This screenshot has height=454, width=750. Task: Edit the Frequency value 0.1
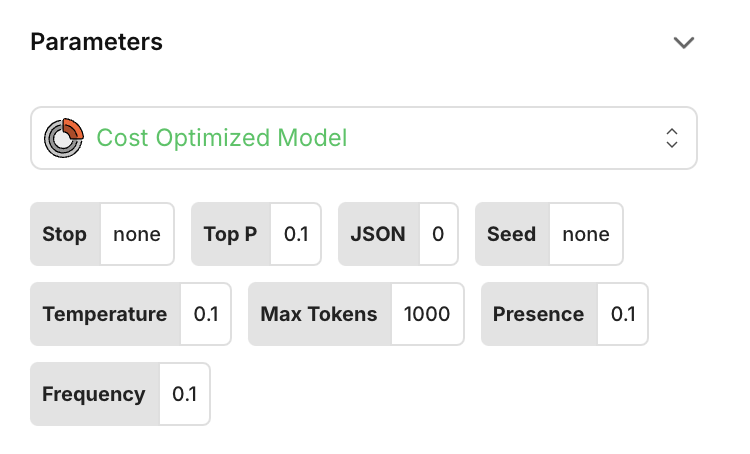click(185, 394)
